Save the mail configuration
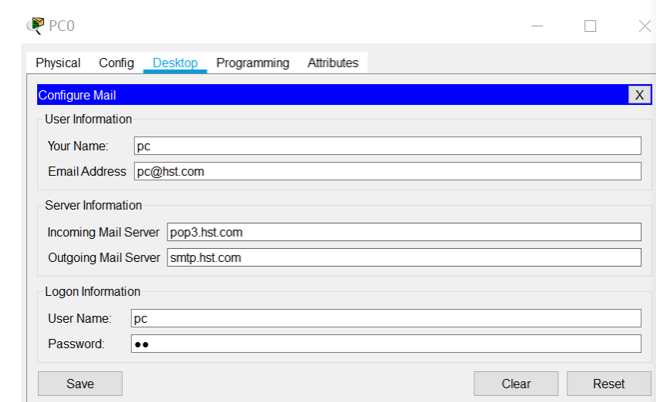This screenshot has width=656, height=402. [80, 384]
